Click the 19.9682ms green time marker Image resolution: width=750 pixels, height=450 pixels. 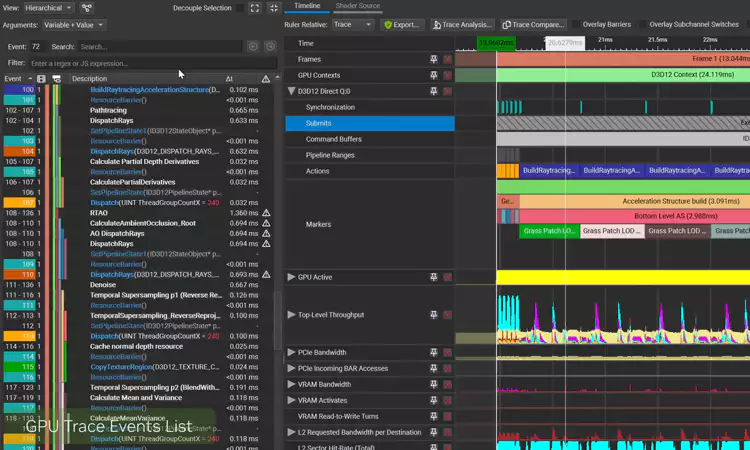coord(496,43)
